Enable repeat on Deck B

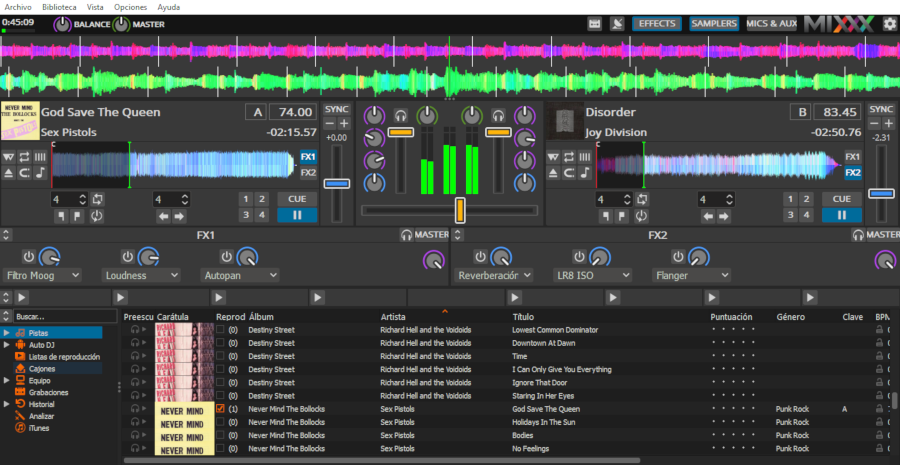[569, 157]
